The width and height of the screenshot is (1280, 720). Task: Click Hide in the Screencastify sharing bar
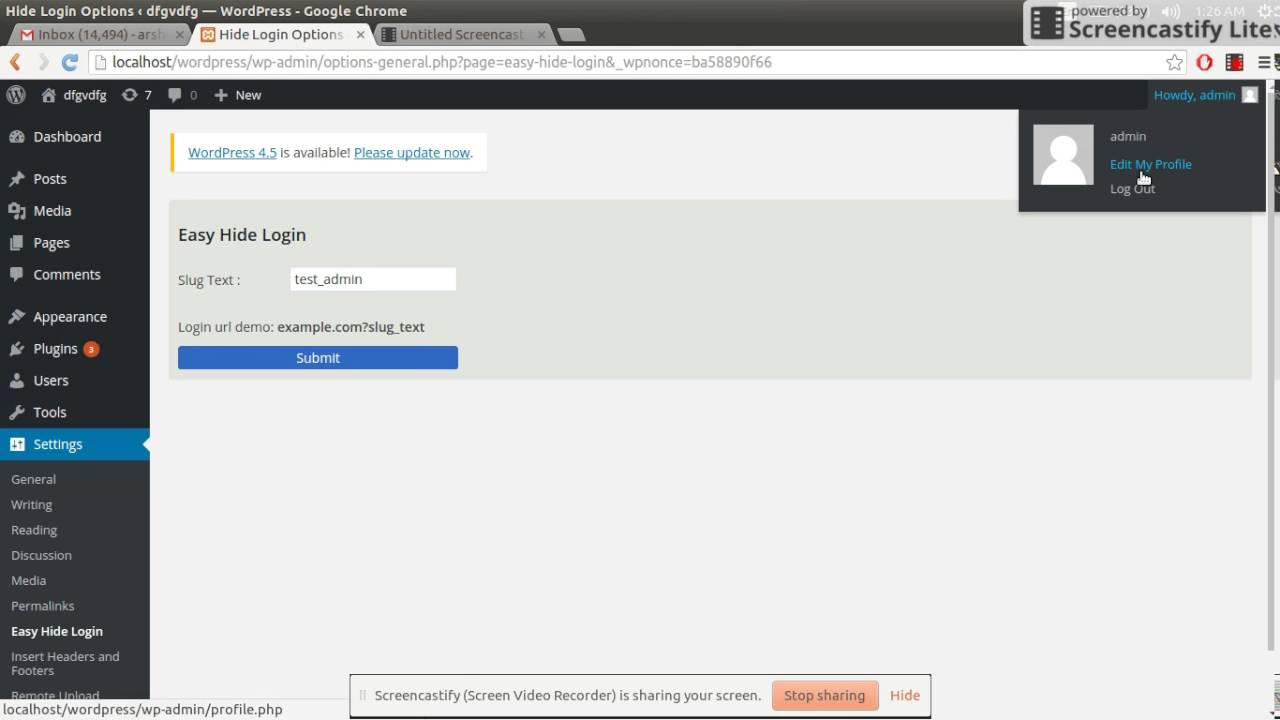(x=905, y=695)
